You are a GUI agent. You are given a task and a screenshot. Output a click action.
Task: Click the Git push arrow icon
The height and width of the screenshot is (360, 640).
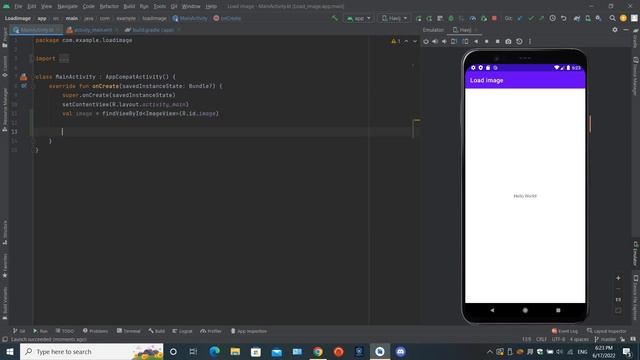tap(541, 18)
